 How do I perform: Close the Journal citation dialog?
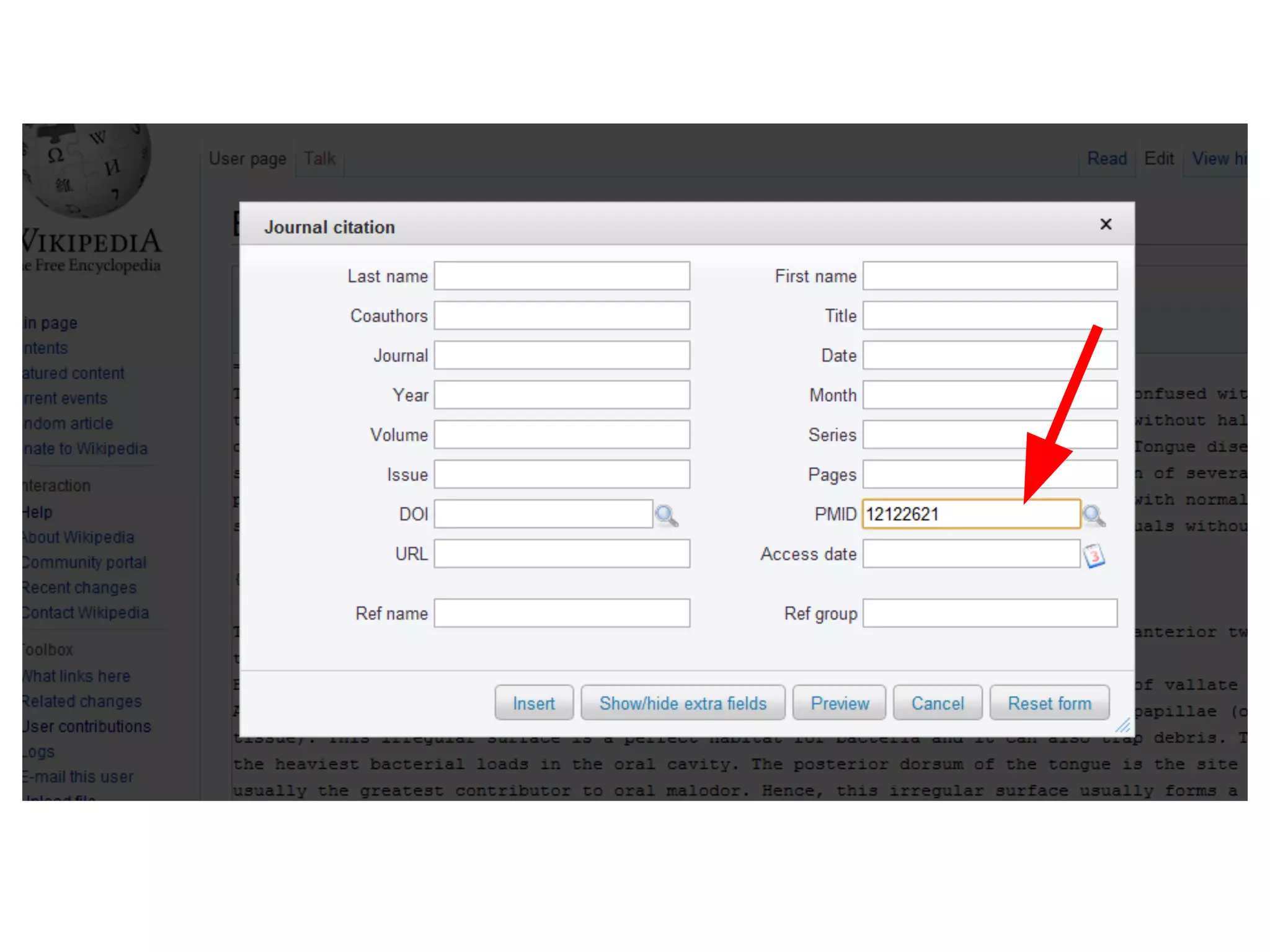click(1106, 224)
